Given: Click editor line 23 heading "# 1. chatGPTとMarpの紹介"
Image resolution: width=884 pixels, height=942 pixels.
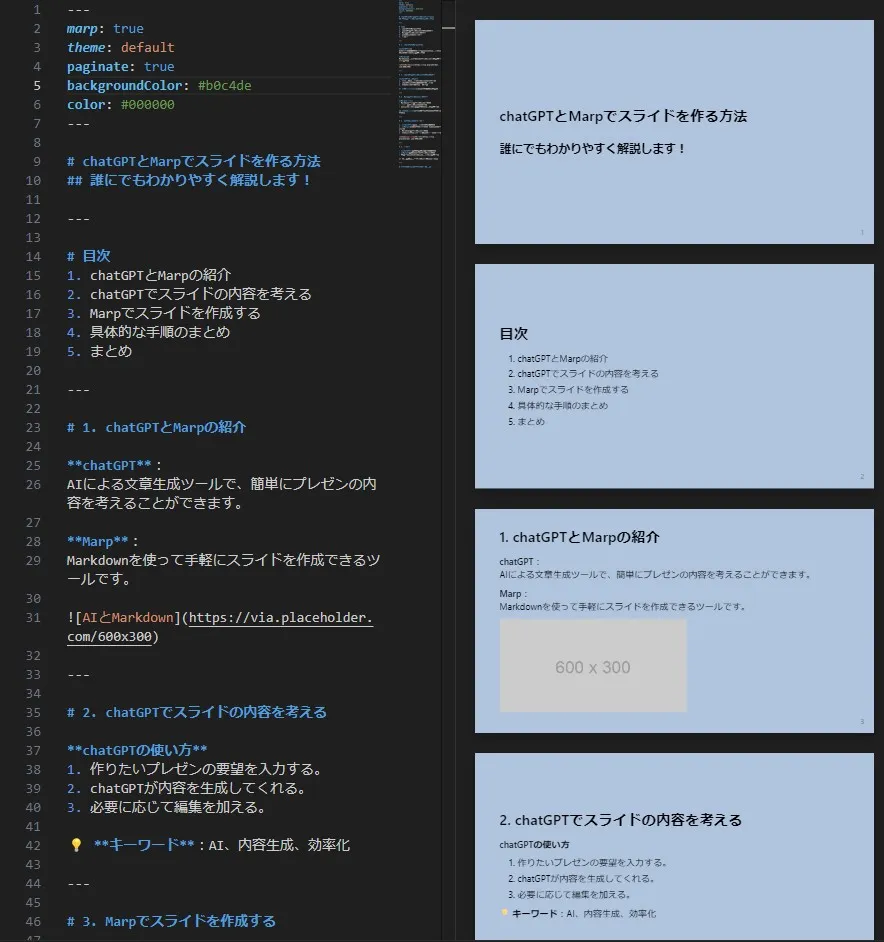Looking at the screenshot, I should 156,428.
